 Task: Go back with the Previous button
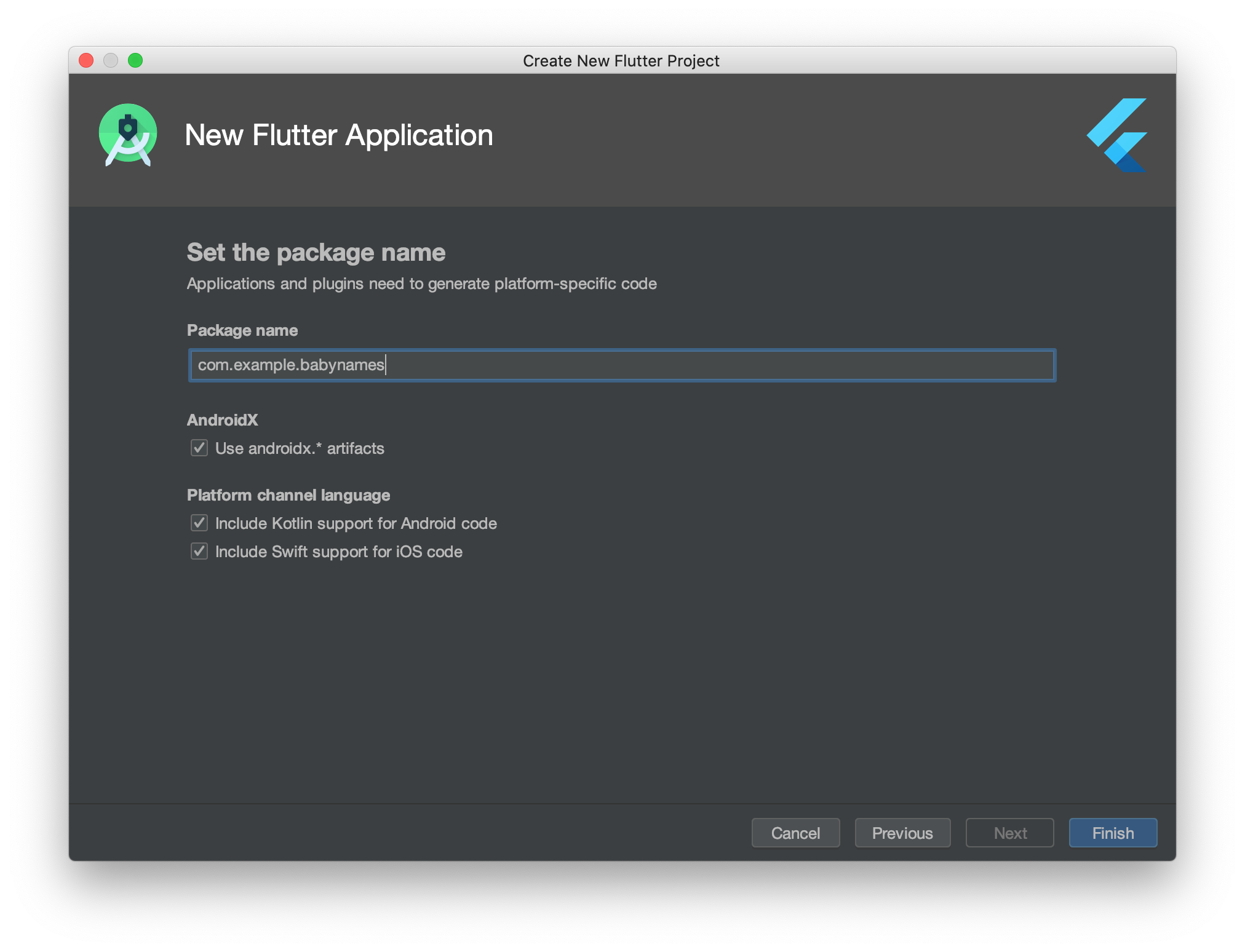(x=902, y=833)
